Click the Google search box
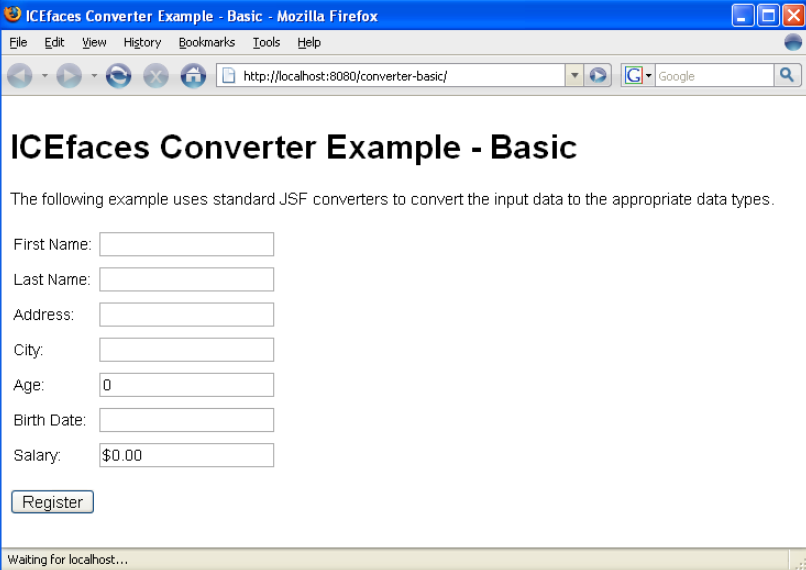806x570 pixels. pos(714,76)
